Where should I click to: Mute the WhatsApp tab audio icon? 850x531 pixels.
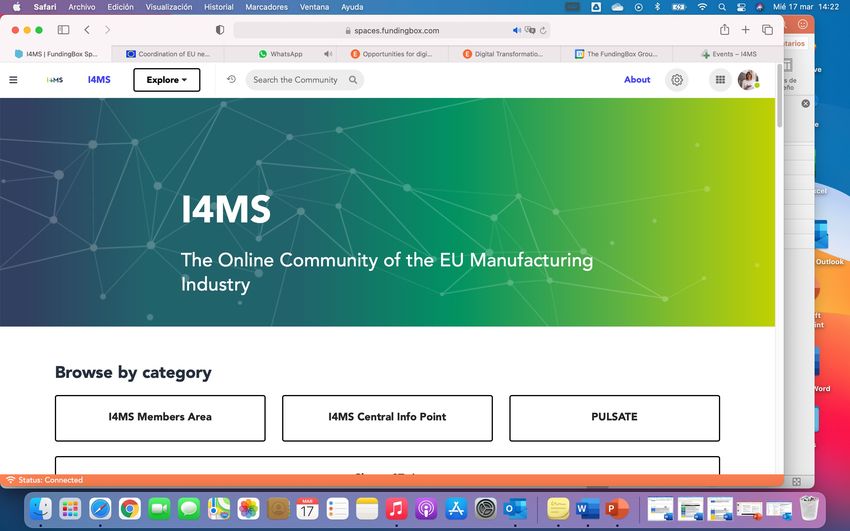[x=327, y=54]
